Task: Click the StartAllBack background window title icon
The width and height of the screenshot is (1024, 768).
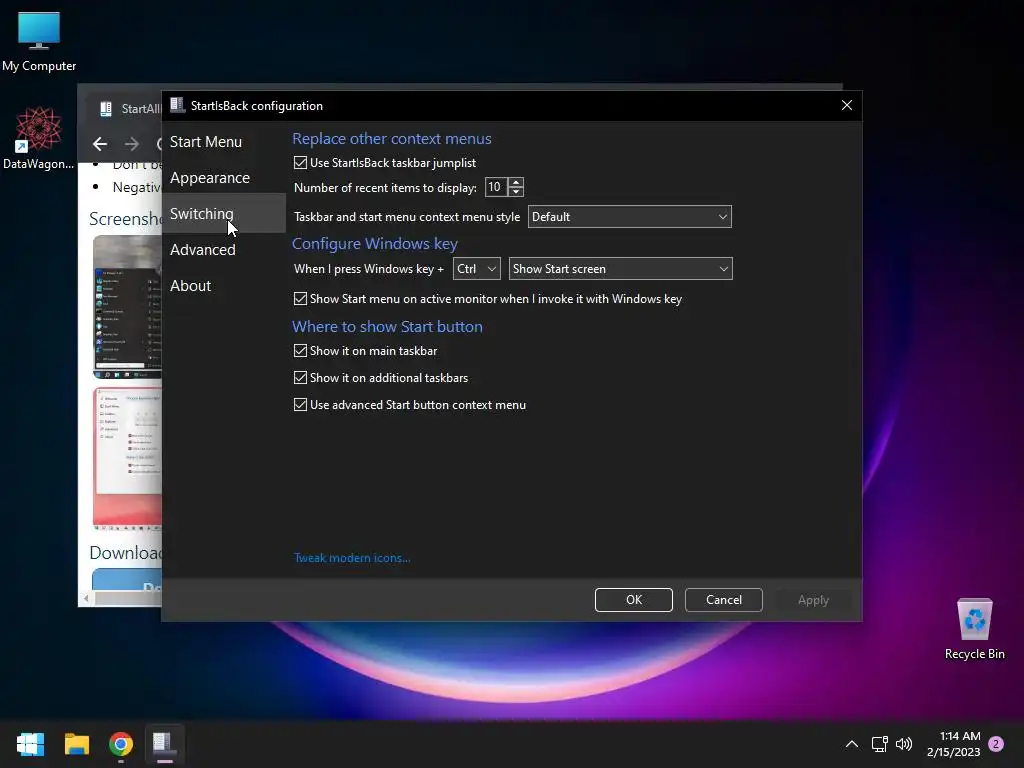Action: tap(106, 108)
